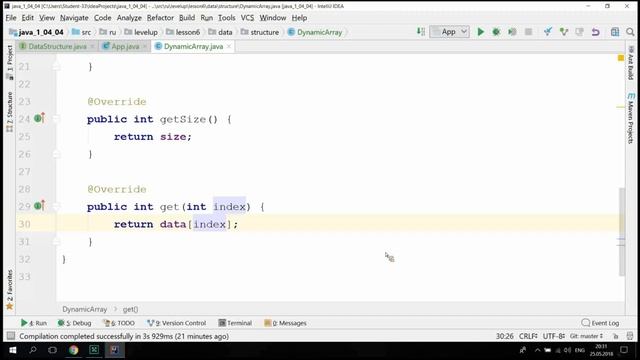Run the App configuration with the green play icon
640x360 pixels.
coord(480,32)
